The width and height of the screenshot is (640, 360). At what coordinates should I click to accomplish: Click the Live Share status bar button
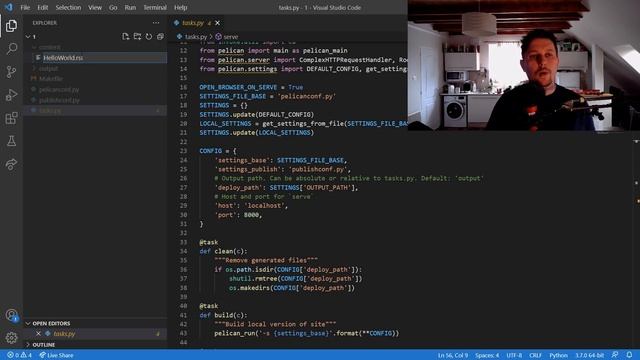(56, 355)
